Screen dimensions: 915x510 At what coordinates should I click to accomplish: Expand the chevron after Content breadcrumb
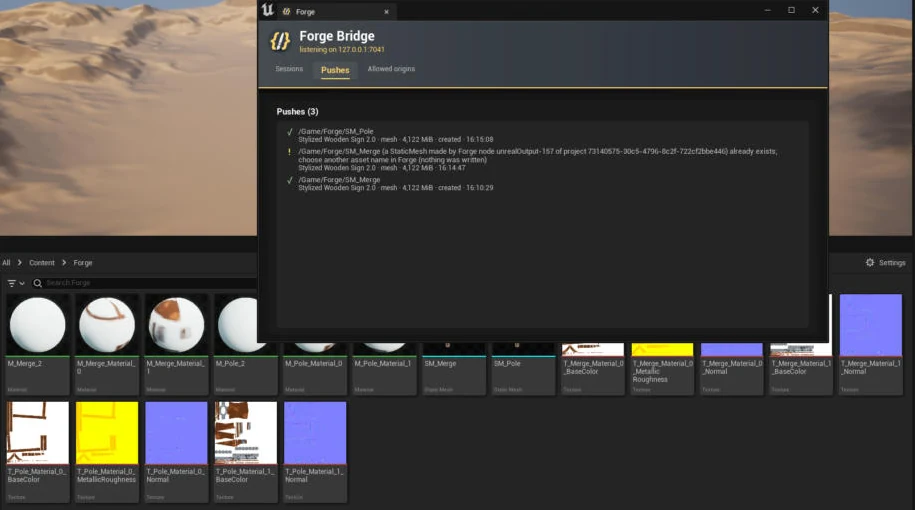coord(64,263)
